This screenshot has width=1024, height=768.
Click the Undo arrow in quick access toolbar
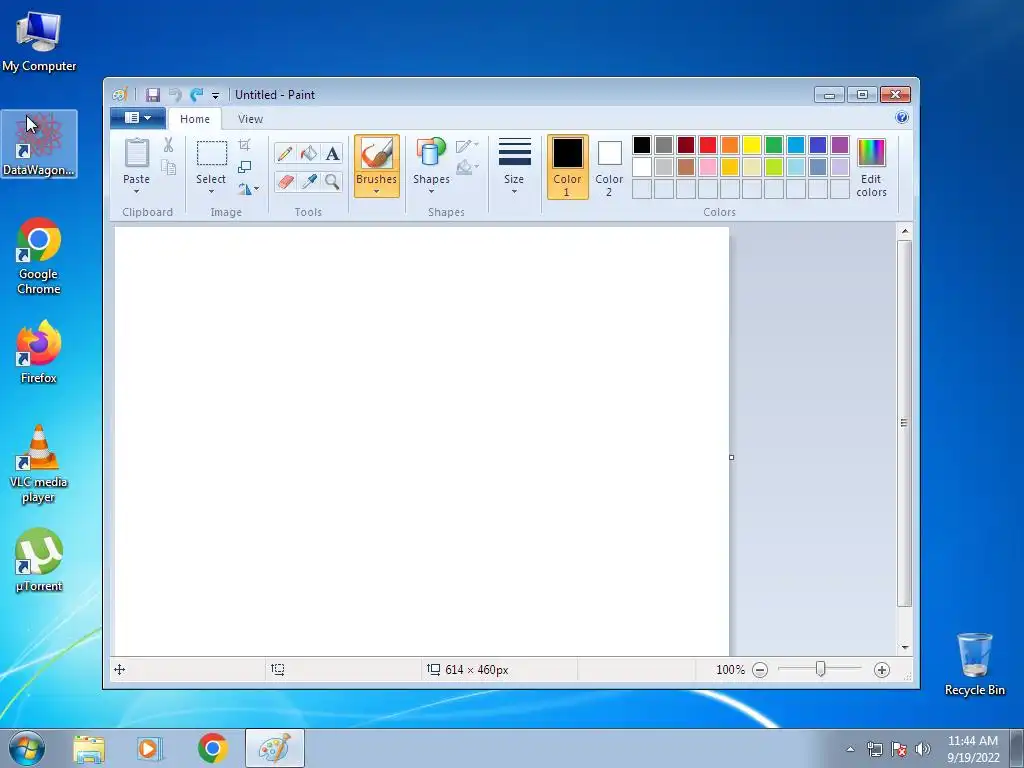click(x=175, y=95)
